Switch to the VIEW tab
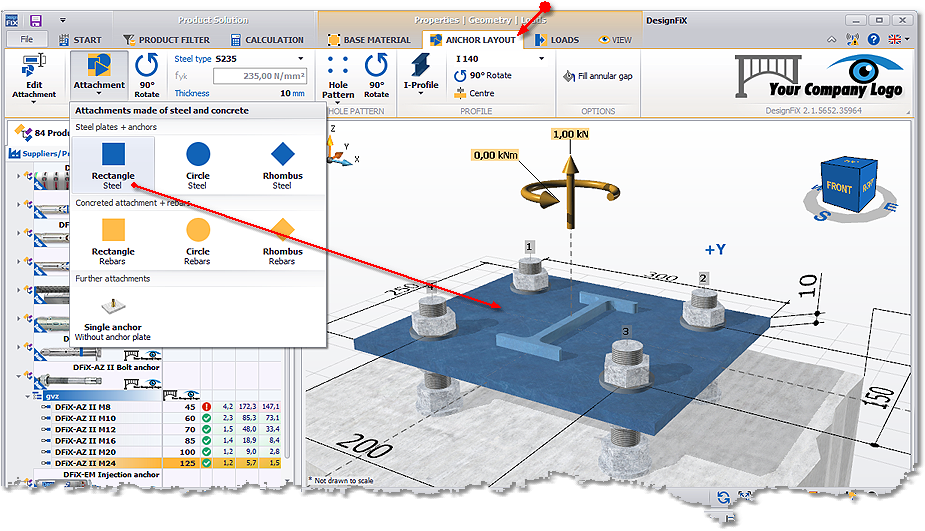 615,40
